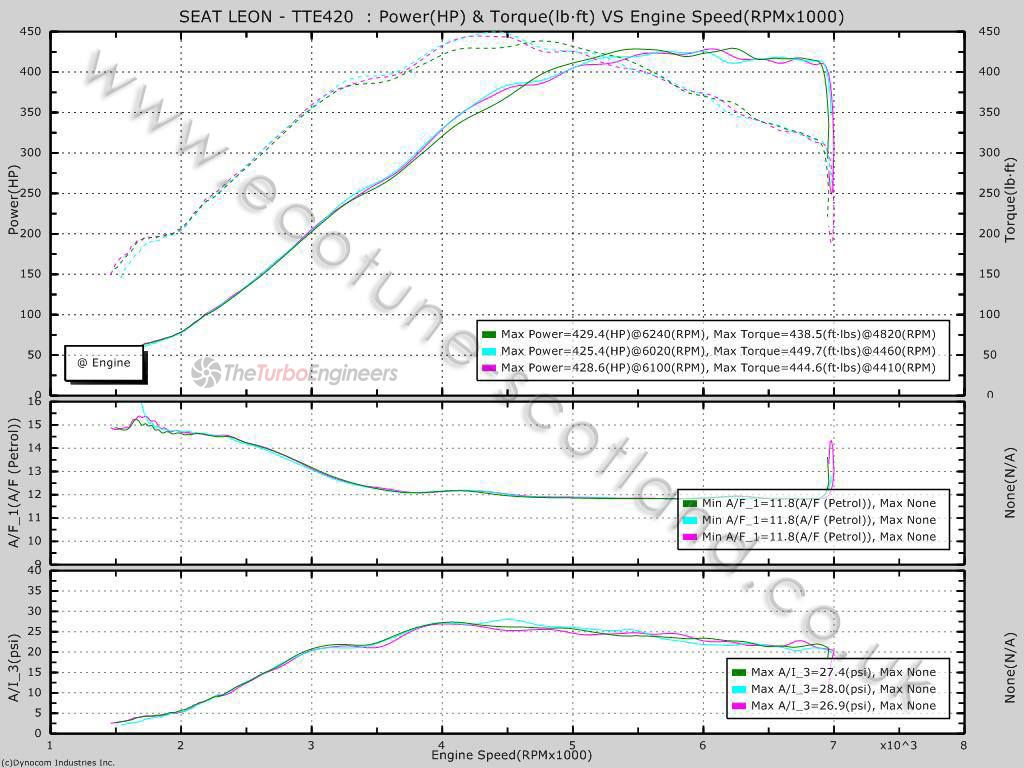Click the 250 tick on Torque(lb·ft) axis
Image resolution: width=1024 pixels, height=768 pixels.
click(989, 193)
